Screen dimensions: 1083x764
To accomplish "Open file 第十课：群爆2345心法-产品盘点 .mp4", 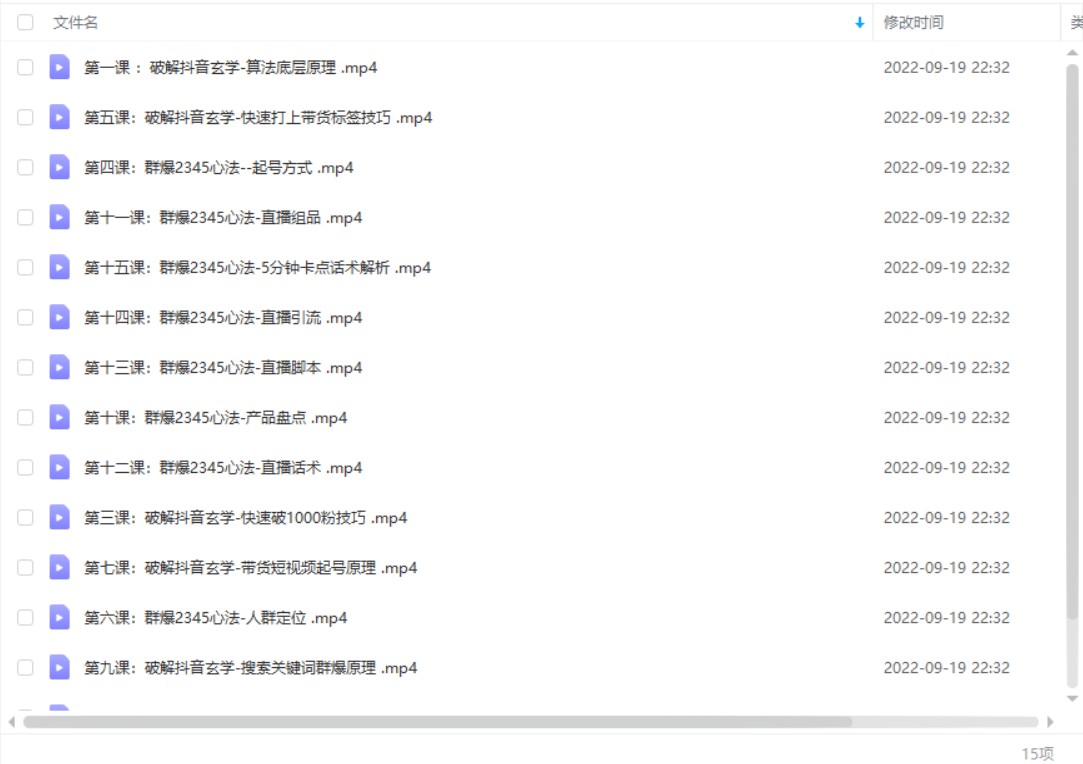I will pyautogui.click(x=215, y=418).
